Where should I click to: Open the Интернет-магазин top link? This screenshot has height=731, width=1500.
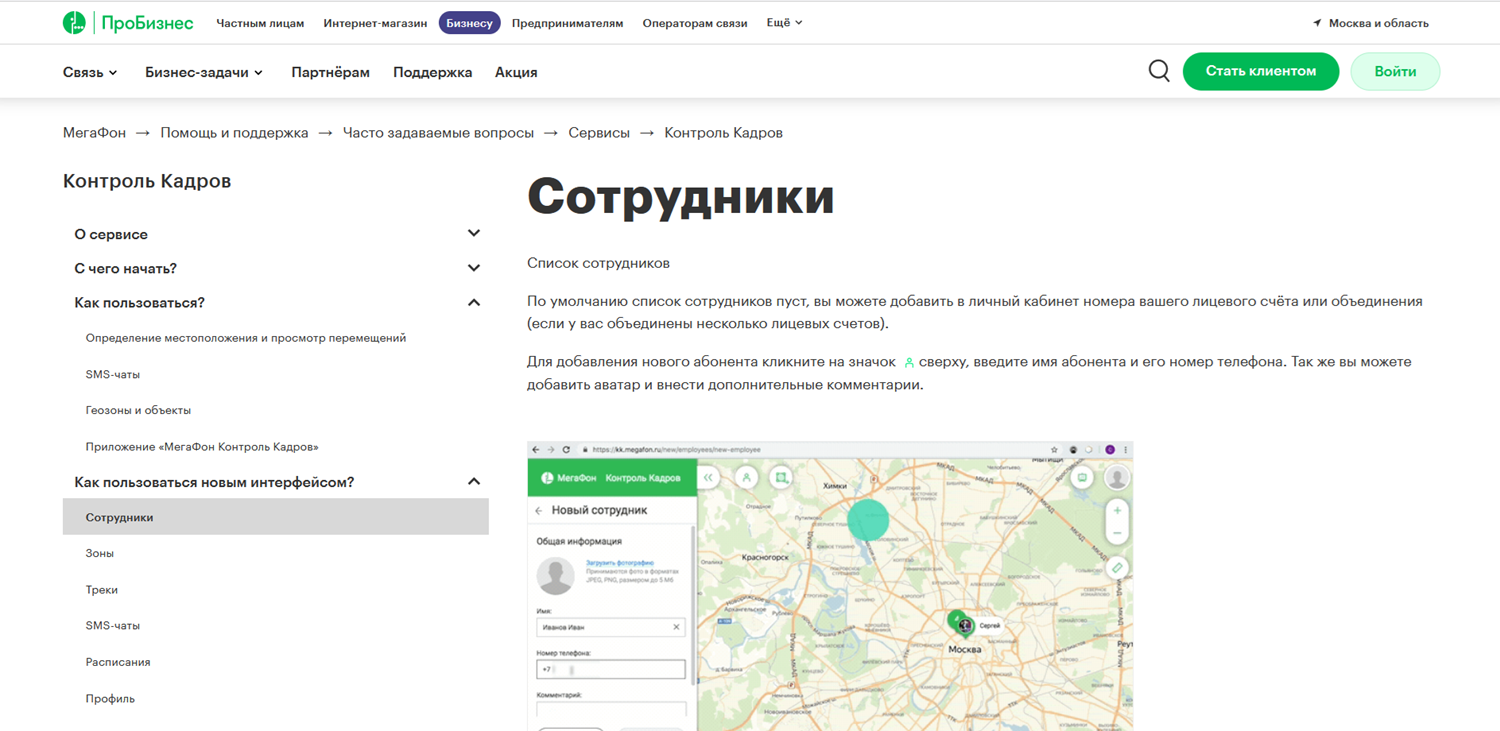click(x=375, y=23)
